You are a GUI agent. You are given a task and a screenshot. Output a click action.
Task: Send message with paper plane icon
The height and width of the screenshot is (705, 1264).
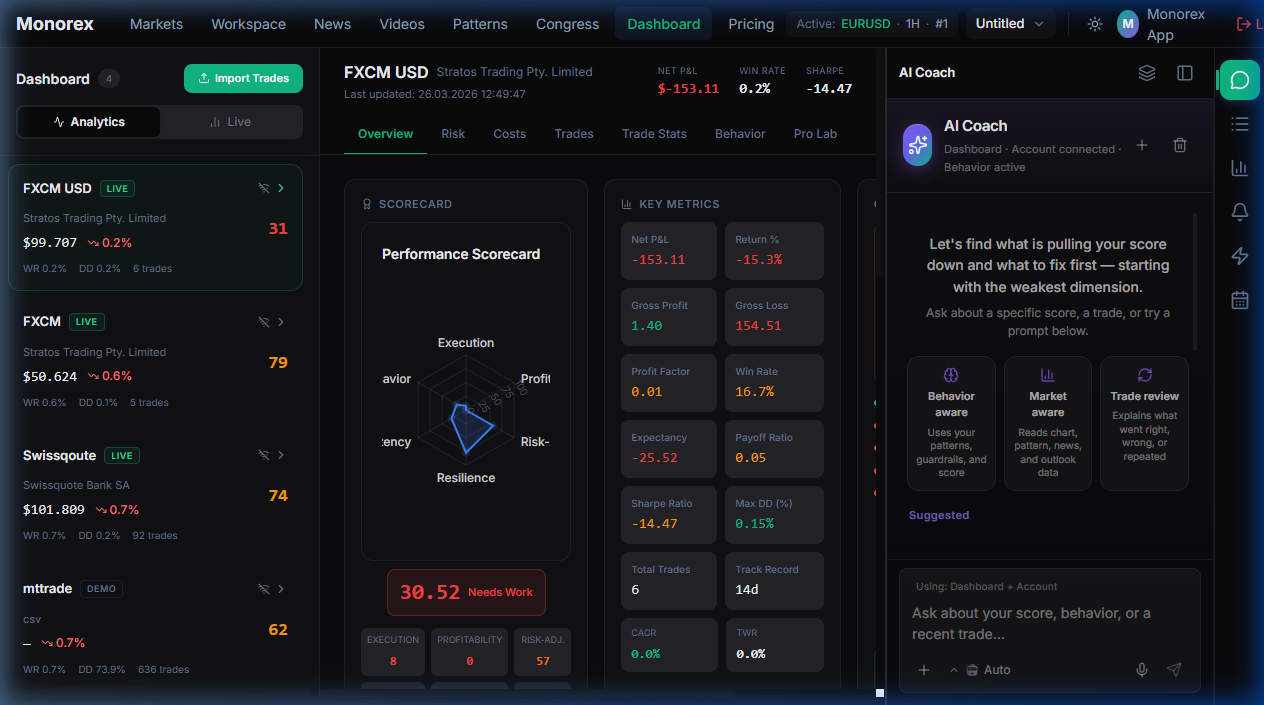pos(1175,670)
